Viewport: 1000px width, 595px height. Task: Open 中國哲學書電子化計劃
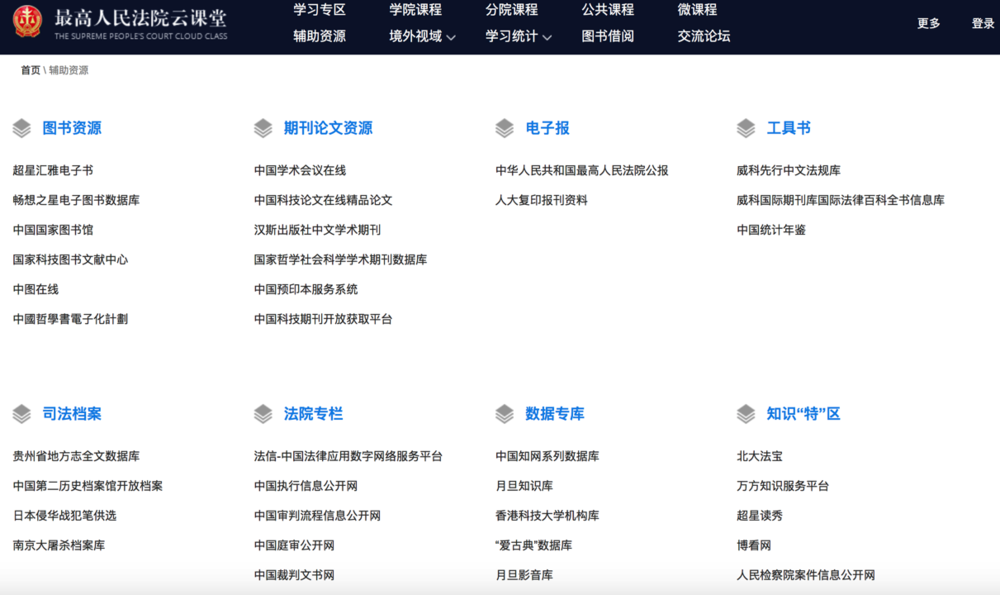click(70, 319)
